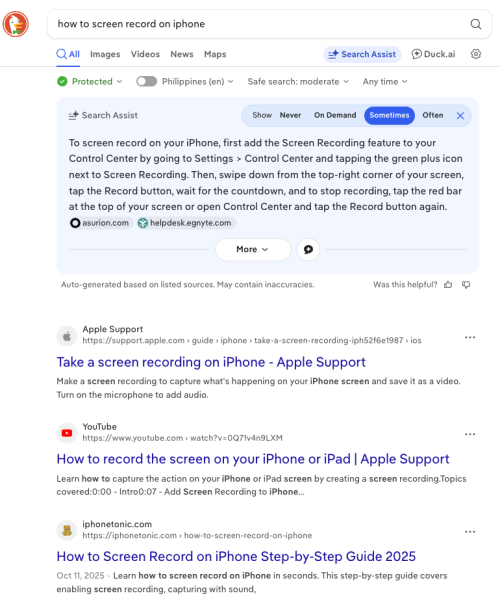Open Take a screen recording on iPhone link
Image resolution: width=500 pixels, height=600 pixels.
211,362
